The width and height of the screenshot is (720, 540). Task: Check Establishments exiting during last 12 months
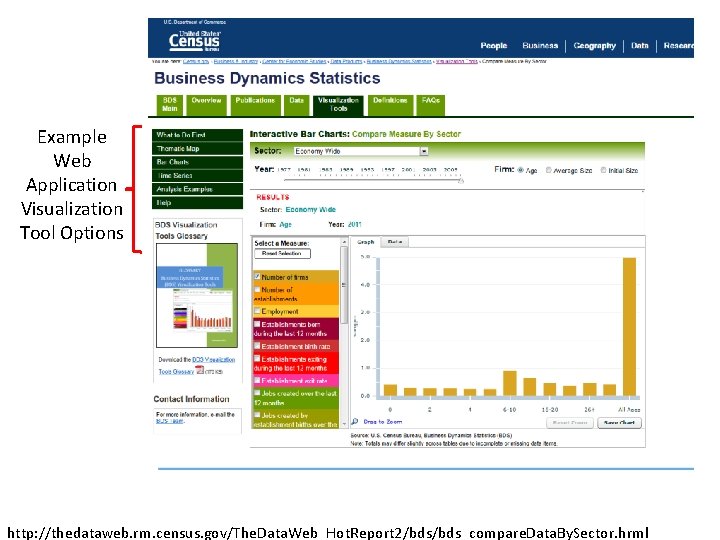257,359
